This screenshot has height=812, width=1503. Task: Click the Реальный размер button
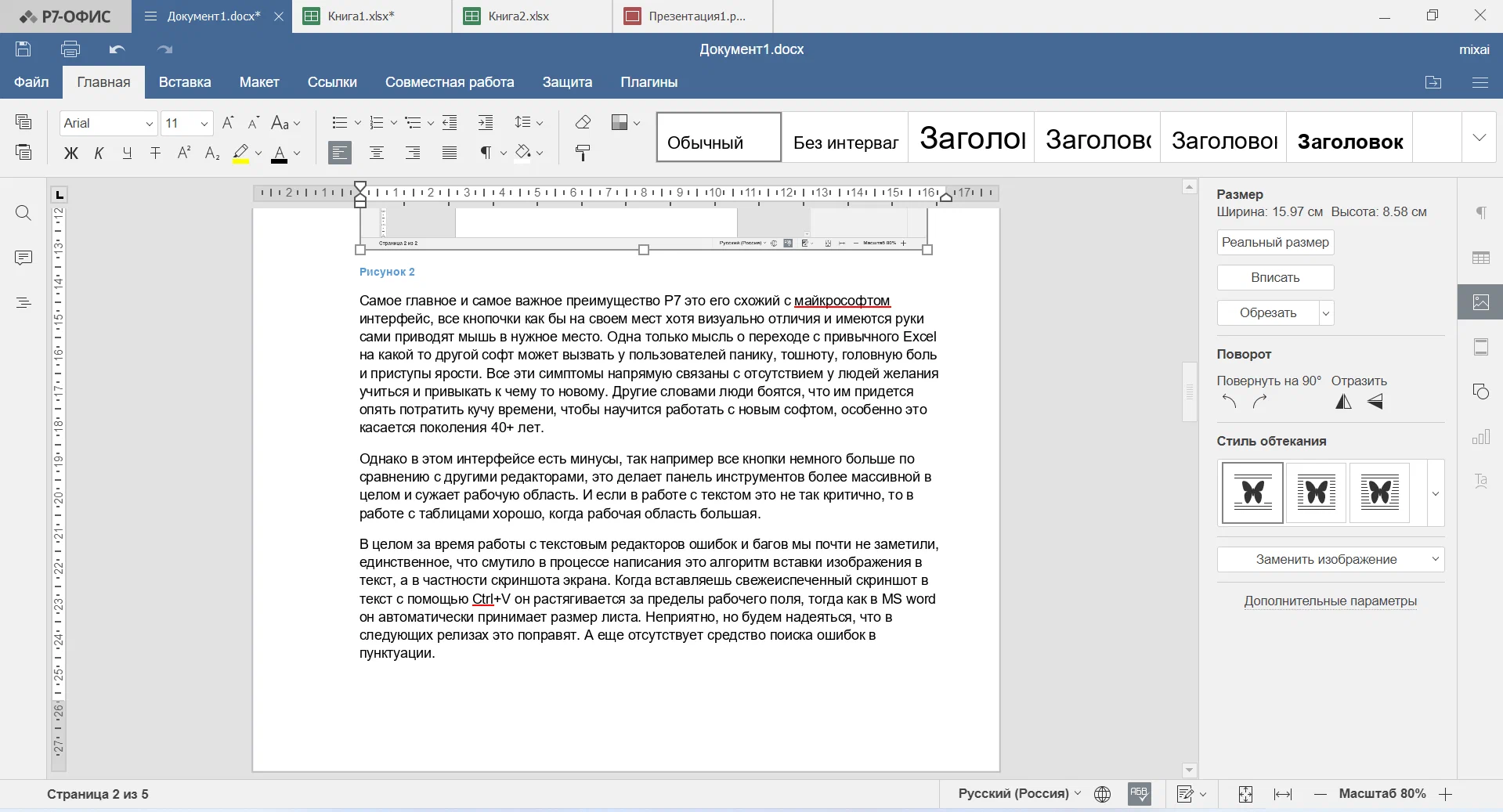coord(1275,242)
